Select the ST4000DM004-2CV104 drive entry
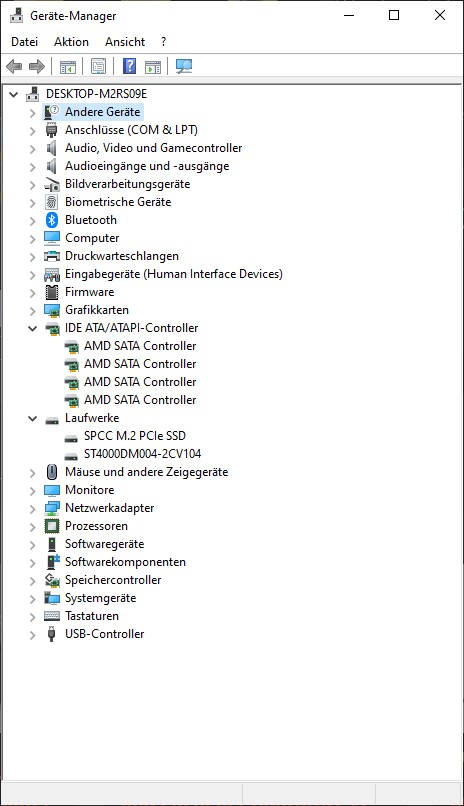The image size is (464, 806). click(142, 454)
